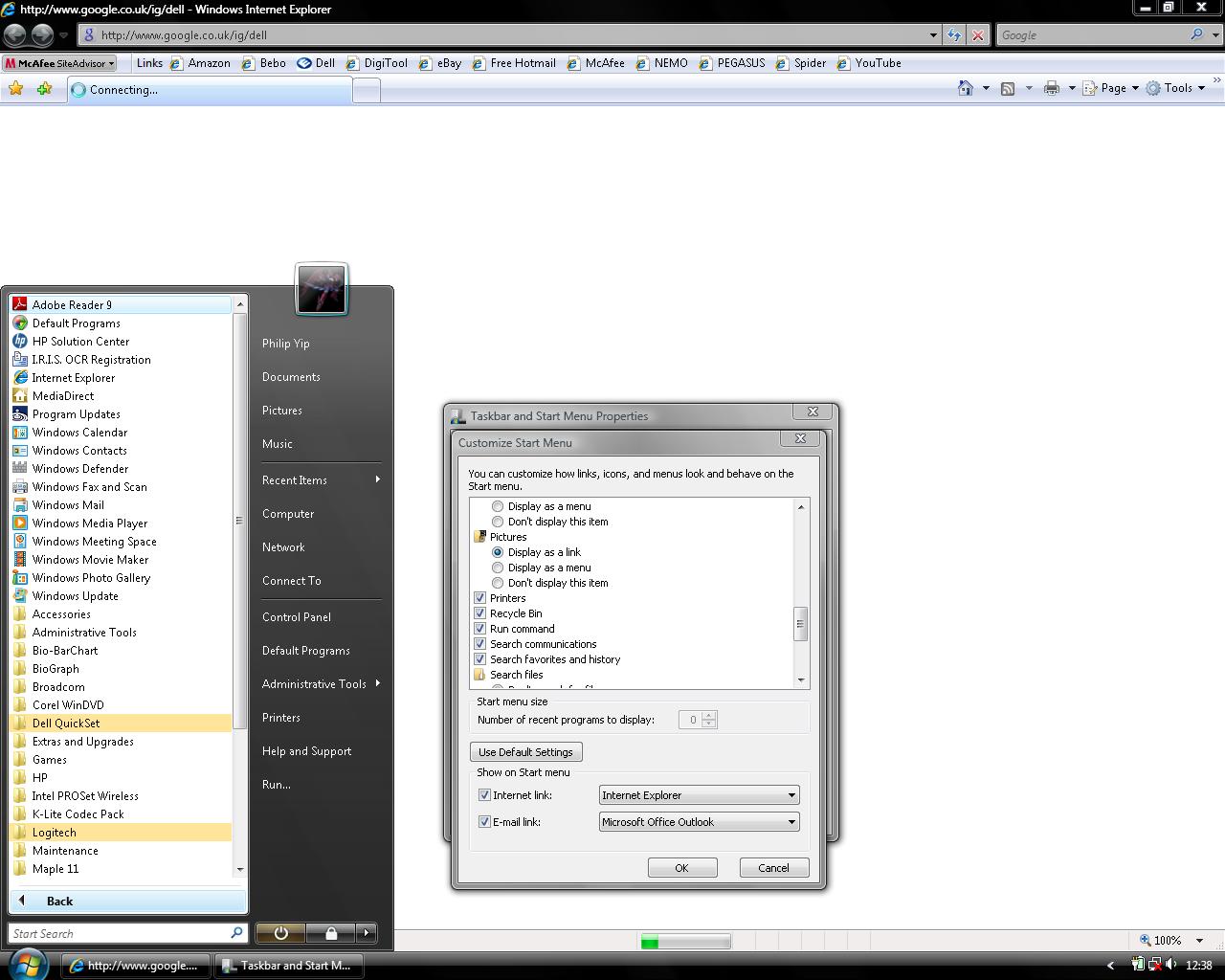Click the volume icon in system tray
Image resolution: width=1225 pixels, height=980 pixels.
(1172, 965)
